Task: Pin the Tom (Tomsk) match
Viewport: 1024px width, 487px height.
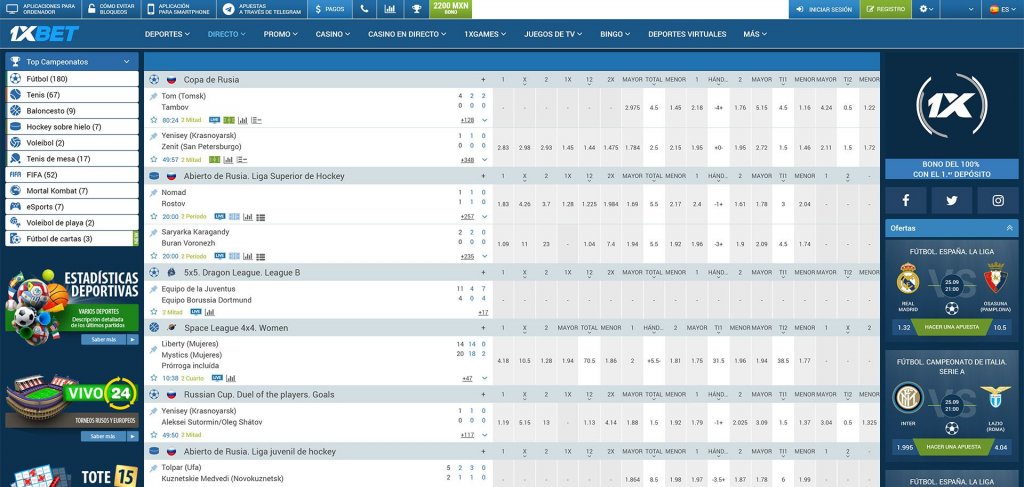Action: [x=153, y=97]
